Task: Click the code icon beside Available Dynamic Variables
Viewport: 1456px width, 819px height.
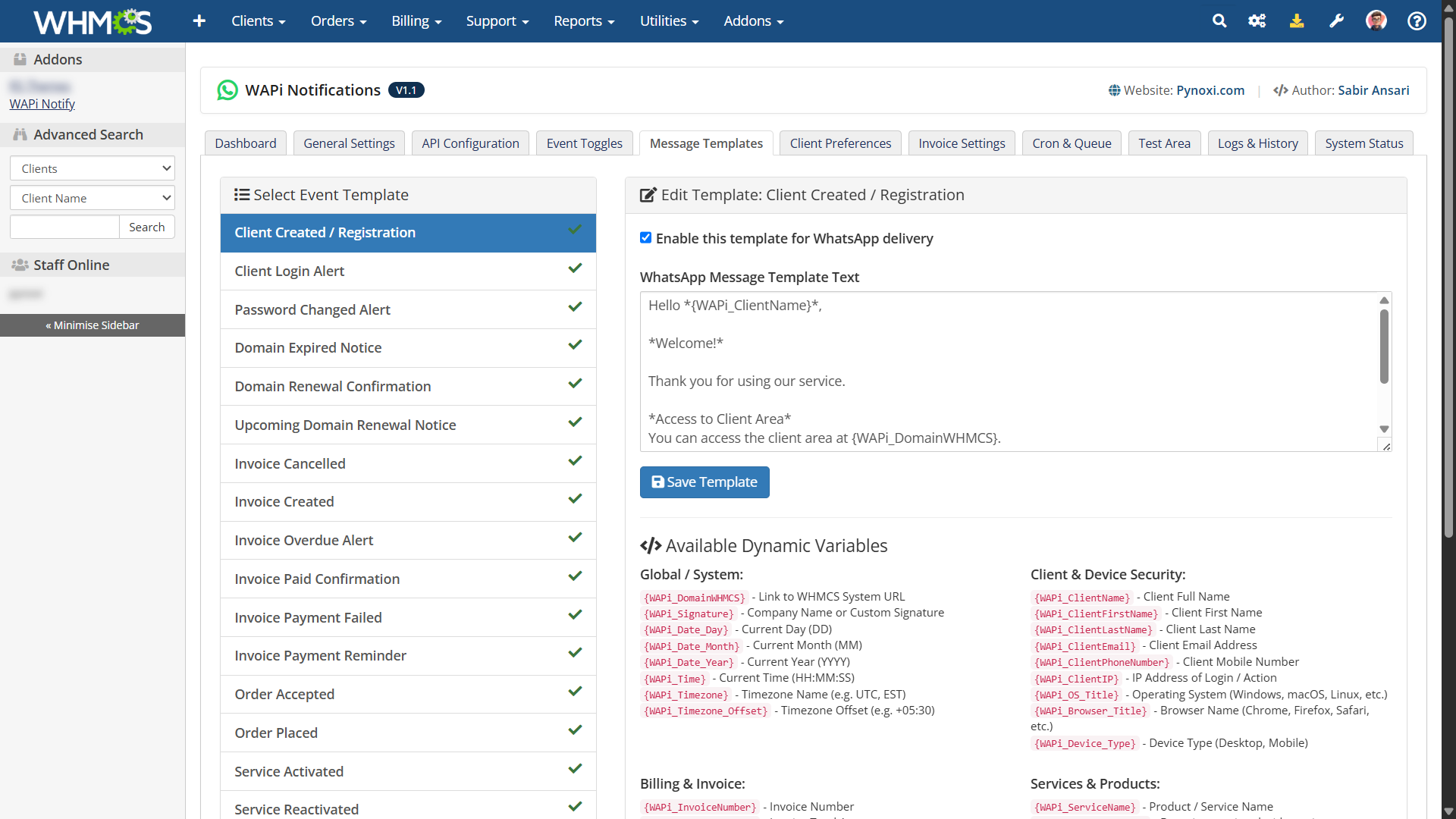Action: pyautogui.click(x=651, y=546)
